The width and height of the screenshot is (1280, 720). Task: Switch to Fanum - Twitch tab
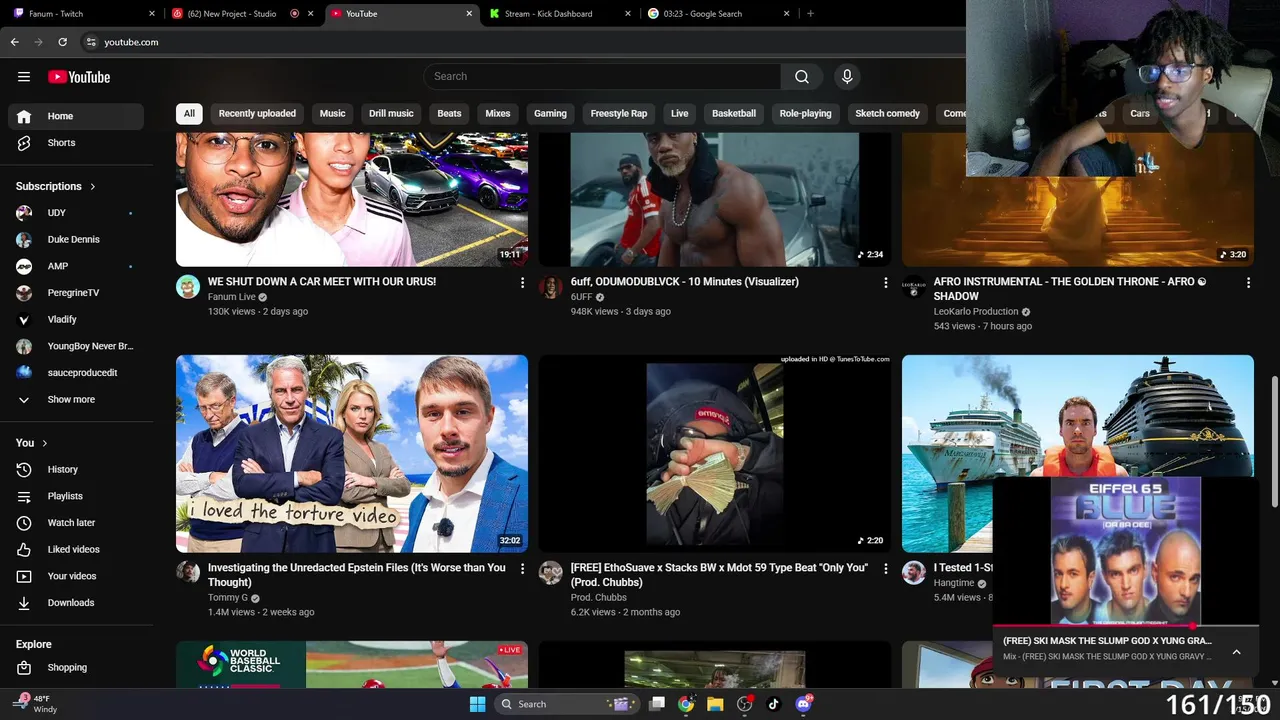(x=83, y=14)
